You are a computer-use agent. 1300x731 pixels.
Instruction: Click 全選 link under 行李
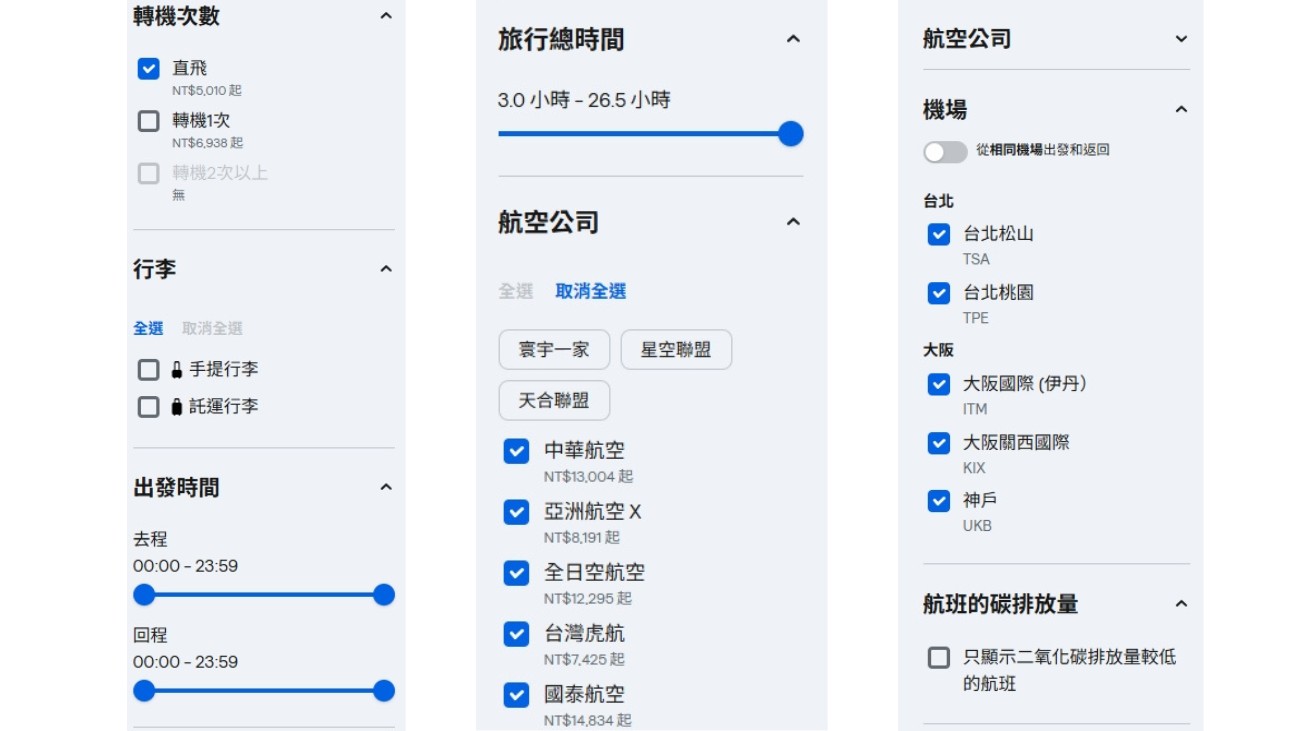coord(148,328)
